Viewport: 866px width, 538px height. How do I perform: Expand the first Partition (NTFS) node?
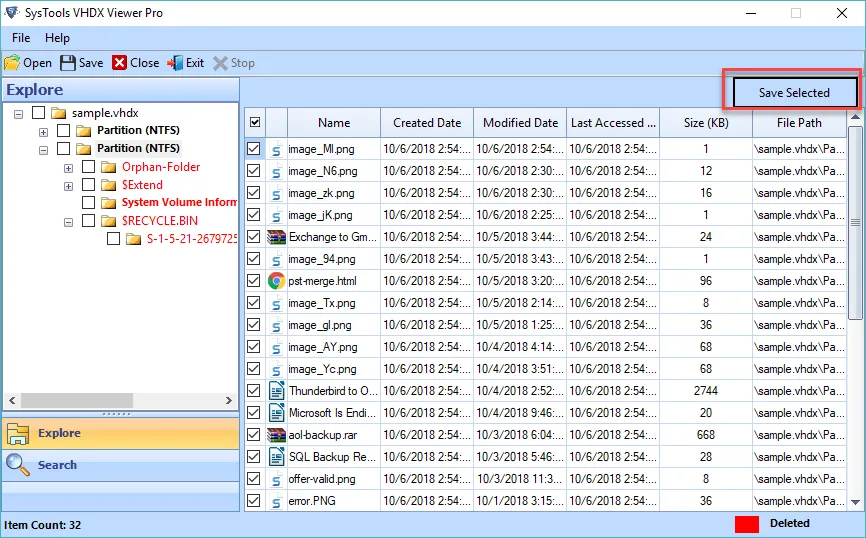[44, 132]
